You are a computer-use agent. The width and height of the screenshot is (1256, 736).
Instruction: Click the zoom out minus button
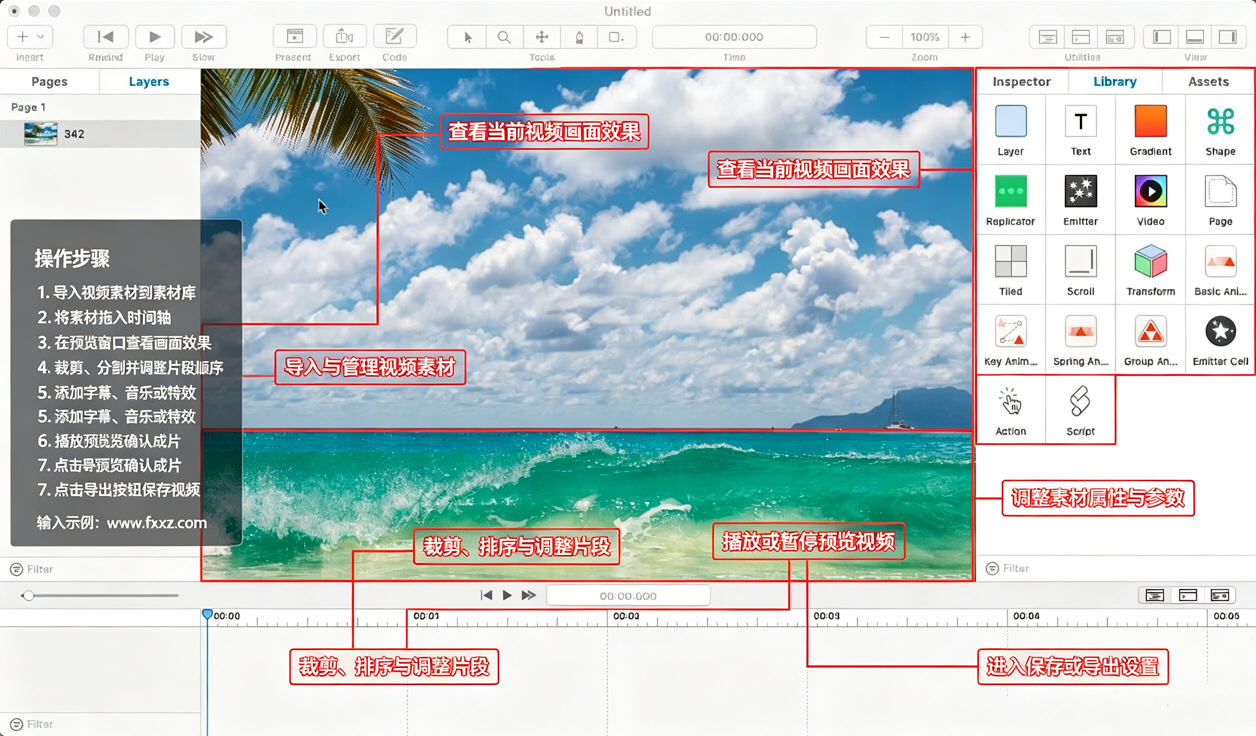(884, 37)
